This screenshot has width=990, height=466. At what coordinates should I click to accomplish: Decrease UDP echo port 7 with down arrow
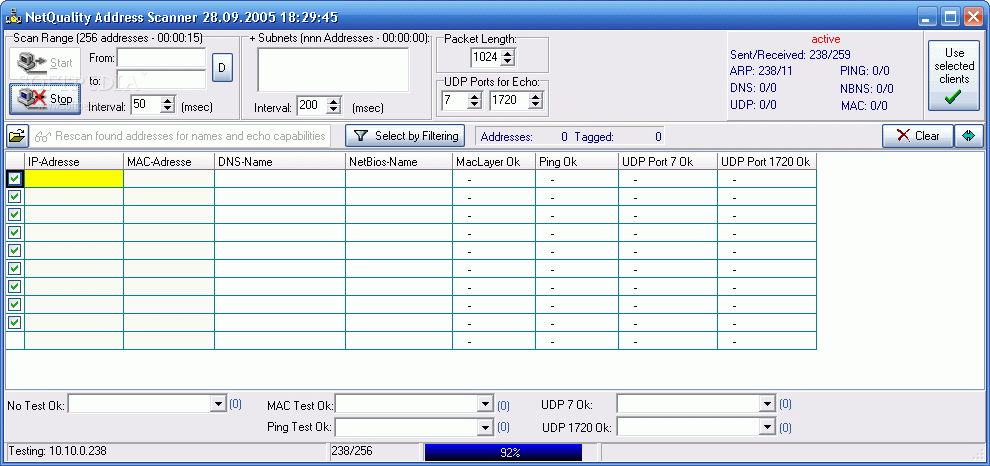coord(475,104)
